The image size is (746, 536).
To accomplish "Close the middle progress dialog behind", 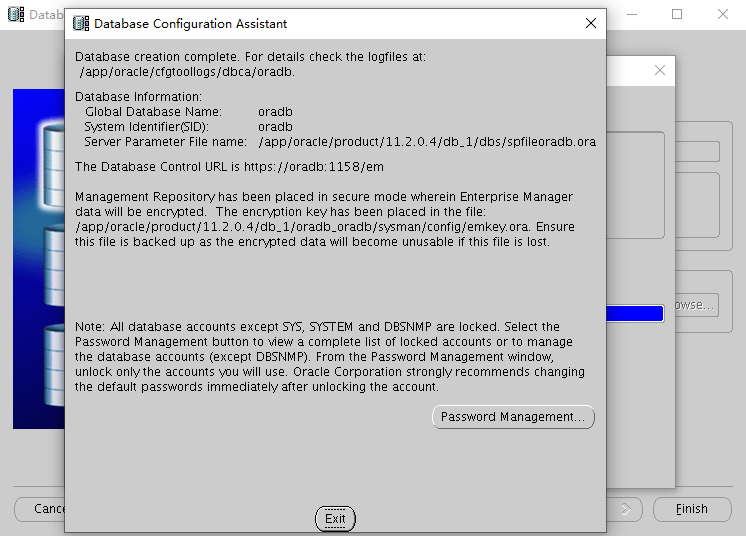I will tap(659, 70).
